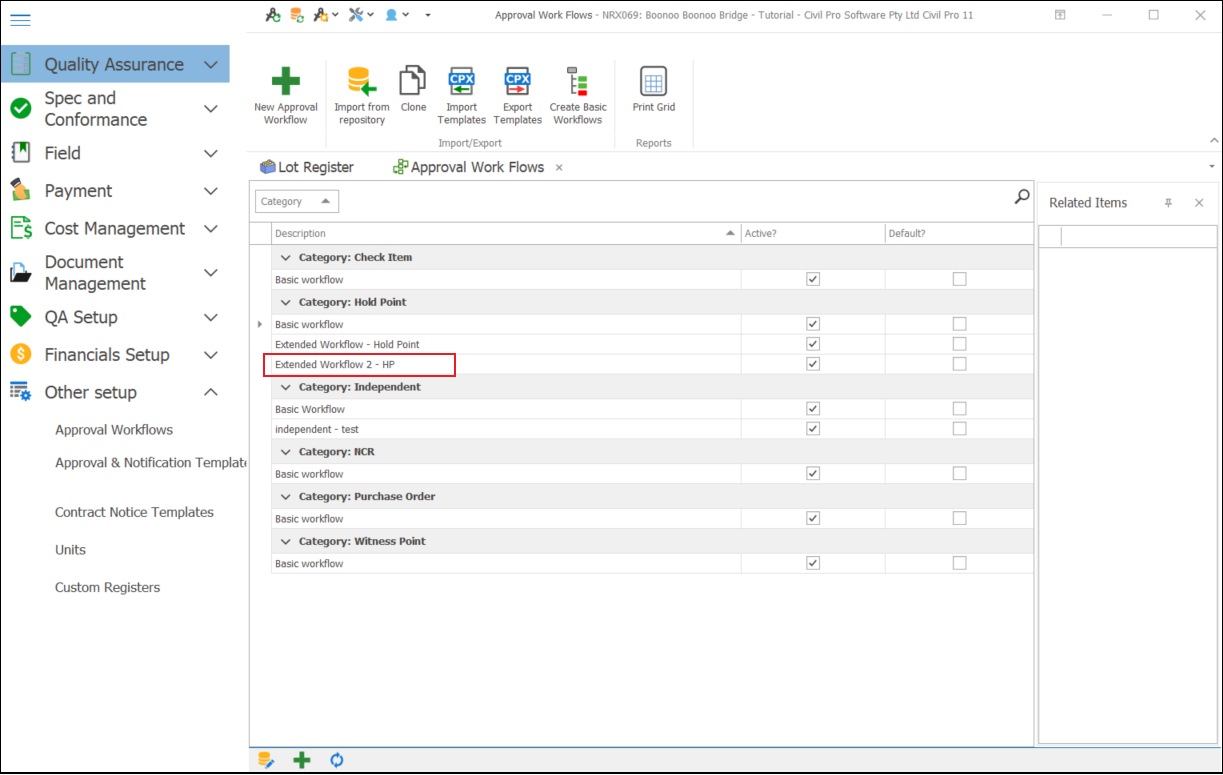Toggle Active for independent - test

813,428
